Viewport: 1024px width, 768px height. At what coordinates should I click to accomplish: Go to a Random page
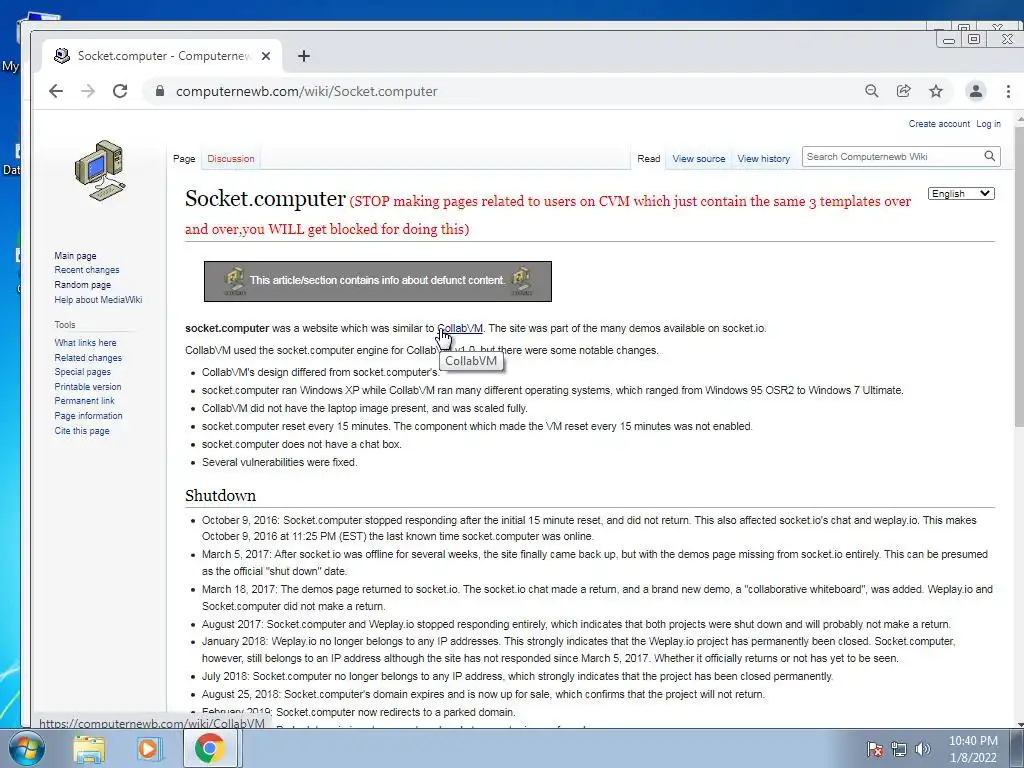coord(82,285)
